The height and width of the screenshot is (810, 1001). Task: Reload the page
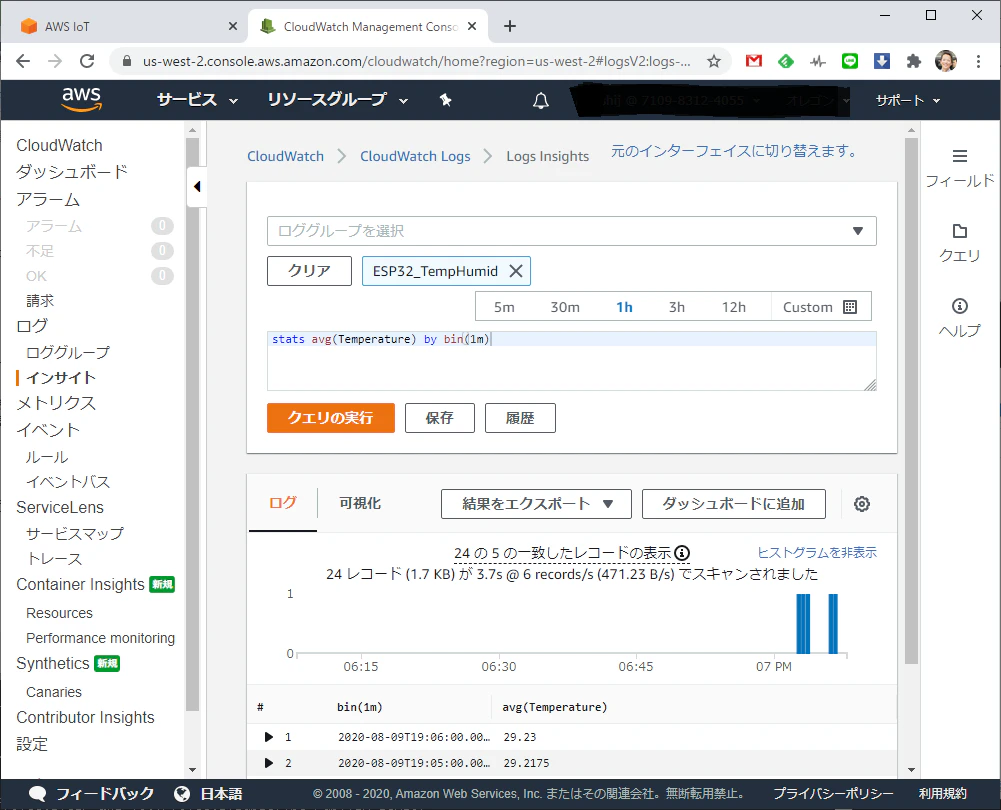pos(87,61)
